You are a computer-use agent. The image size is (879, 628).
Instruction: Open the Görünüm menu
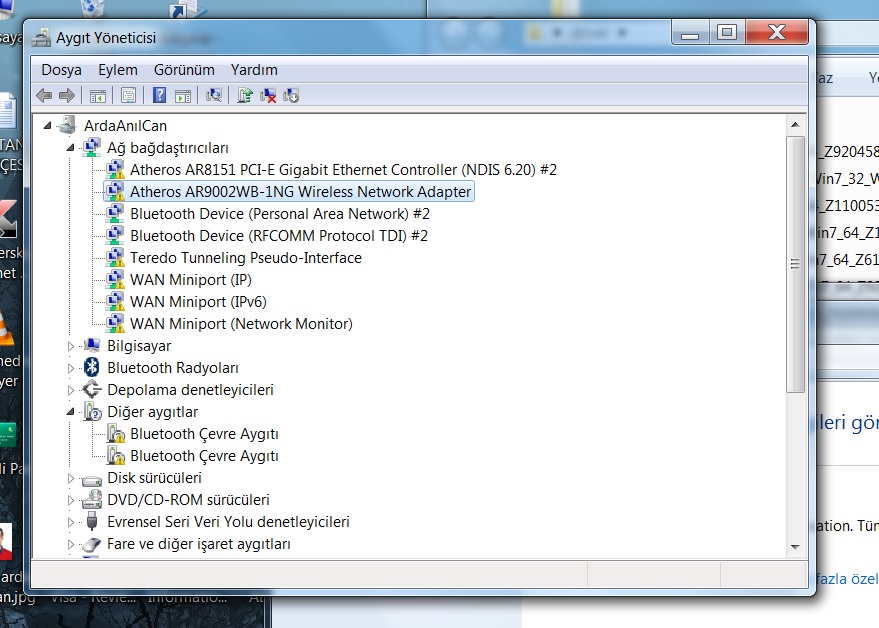pos(184,70)
